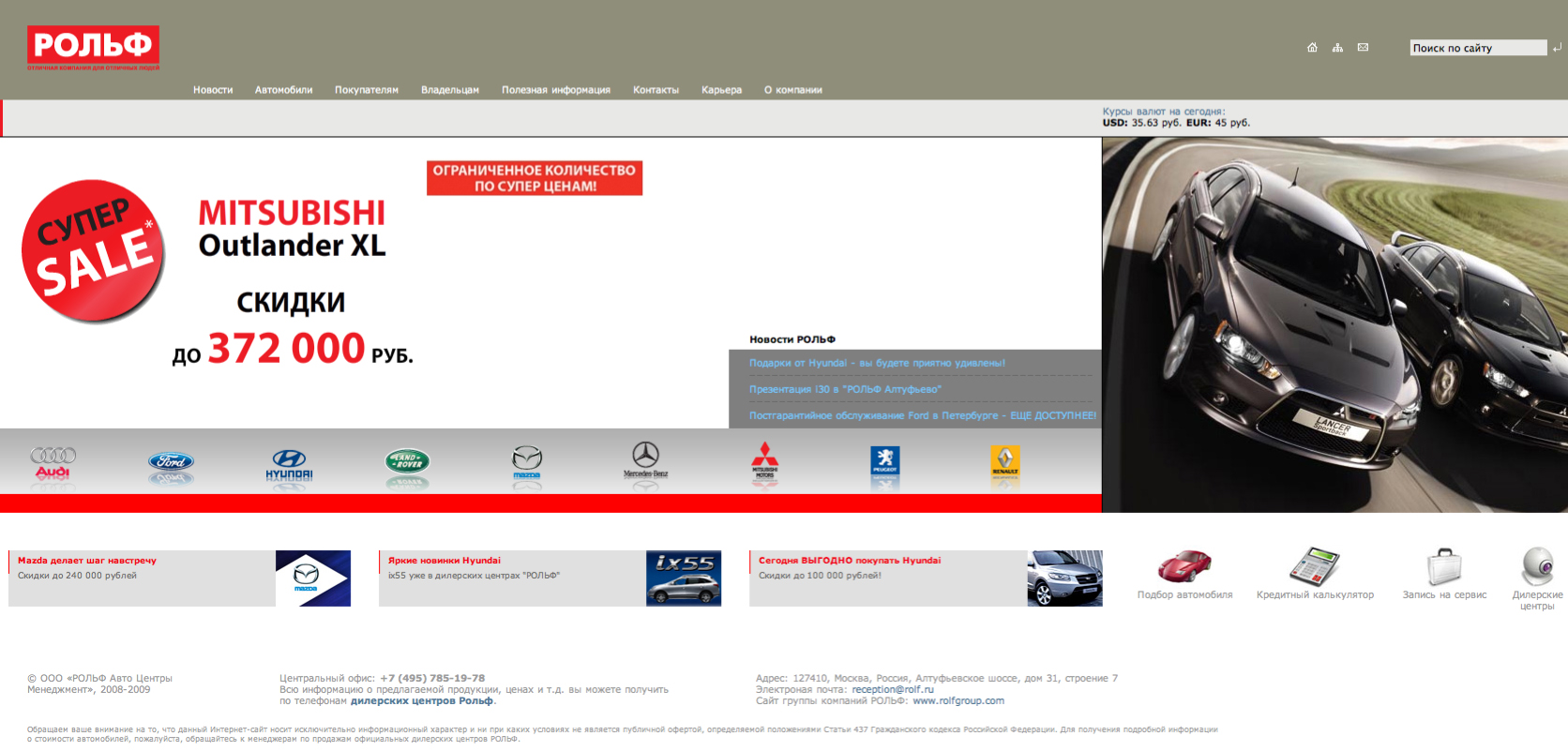Viewport: 1568px width, 751px height.
Task: Open 'Сегодня ВЫГОДНО покупать Hyundai' promo link
Action: click(x=850, y=561)
